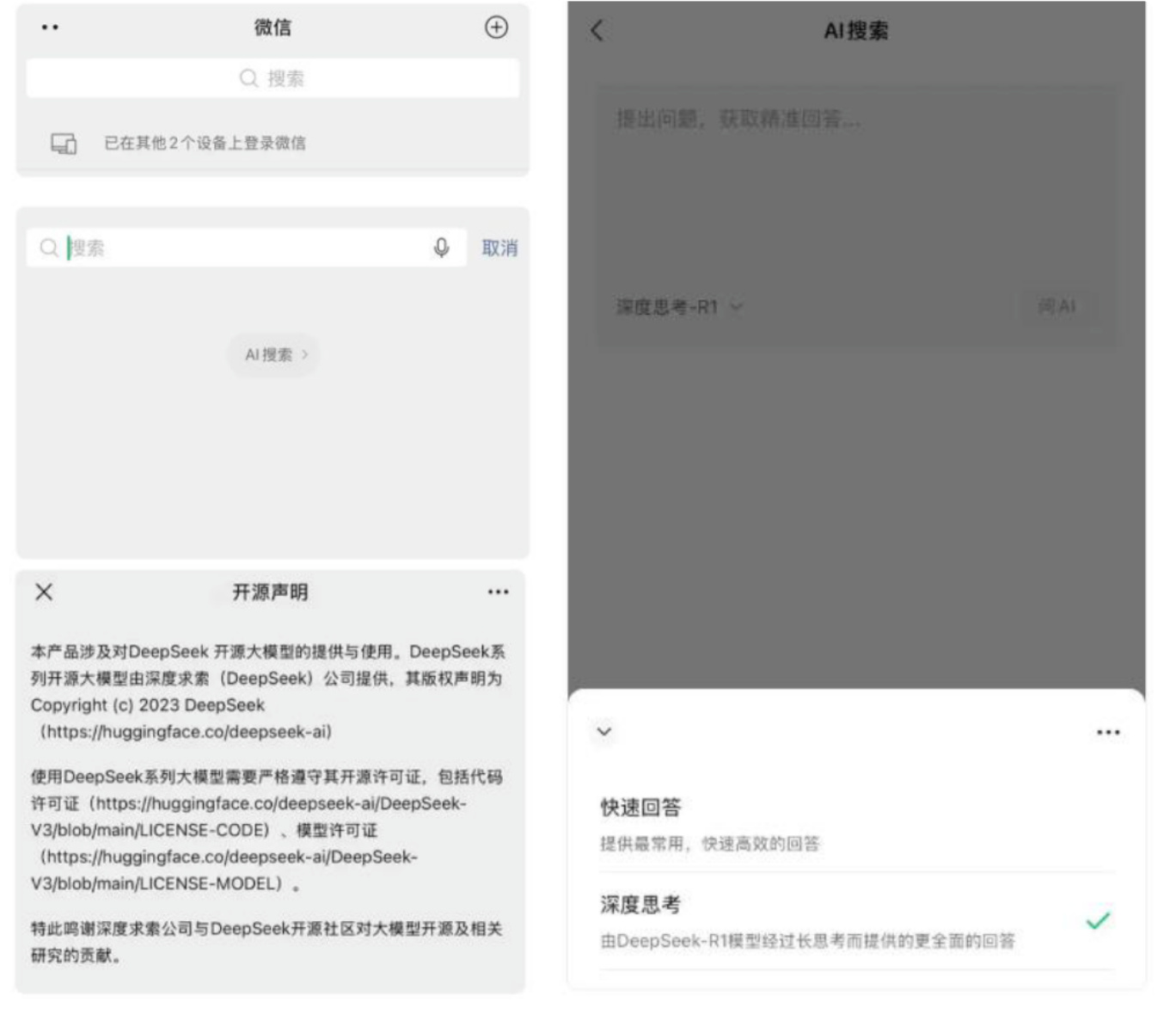1176x1014 pixels.
Task: Tap the magnifier icon in active search bar
Action: [x=49, y=248]
